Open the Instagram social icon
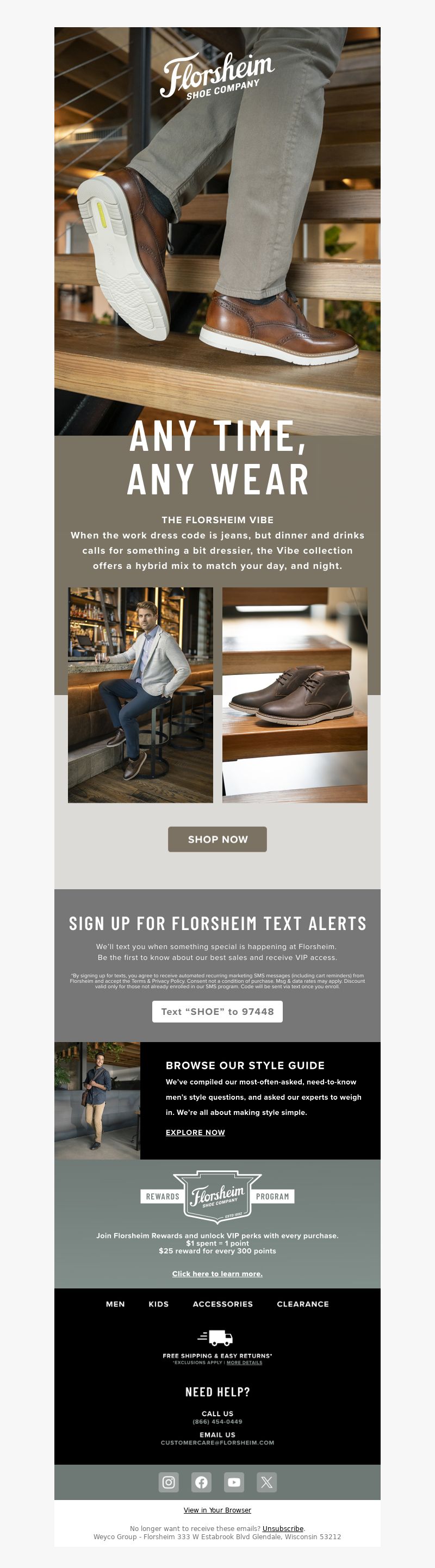Image resolution: width=435 pixels, height=1568 pixels. pos(169,1482)
